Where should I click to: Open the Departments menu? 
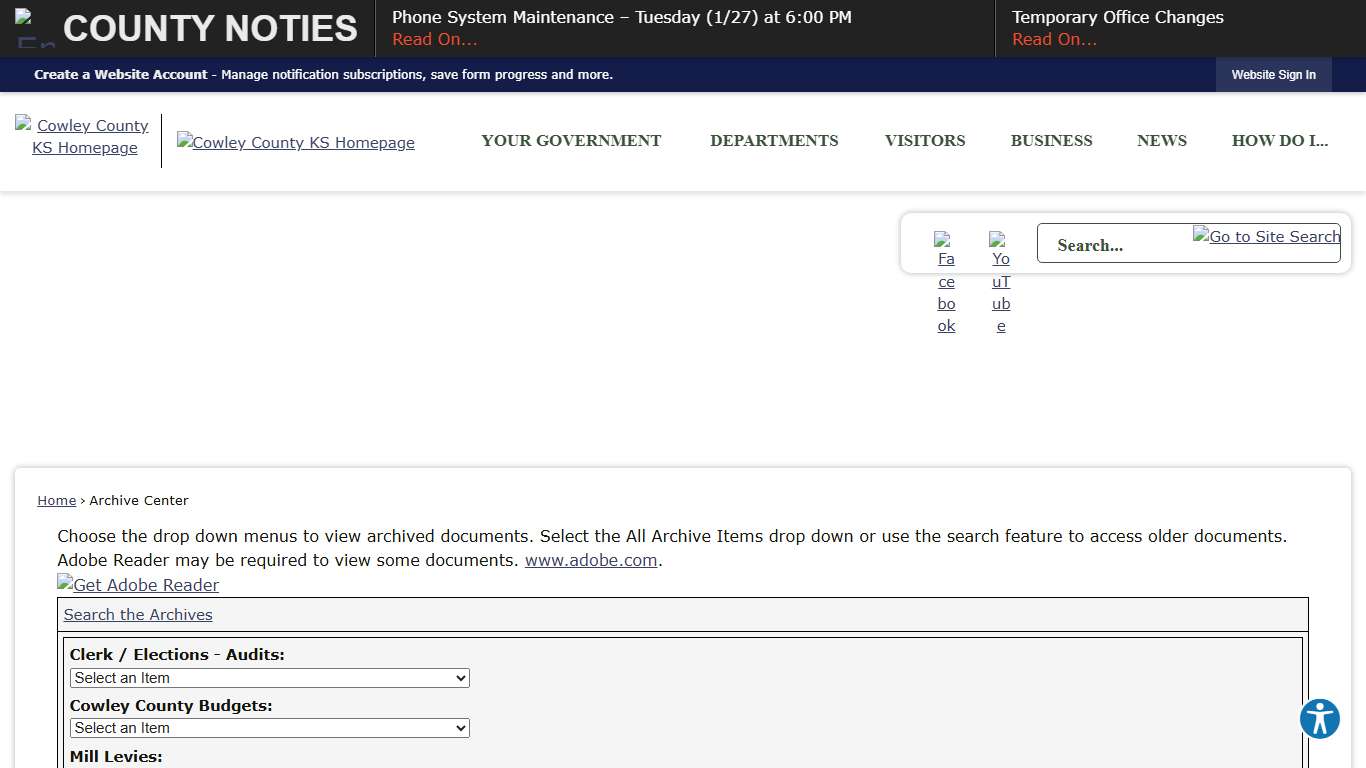(774, 141)
